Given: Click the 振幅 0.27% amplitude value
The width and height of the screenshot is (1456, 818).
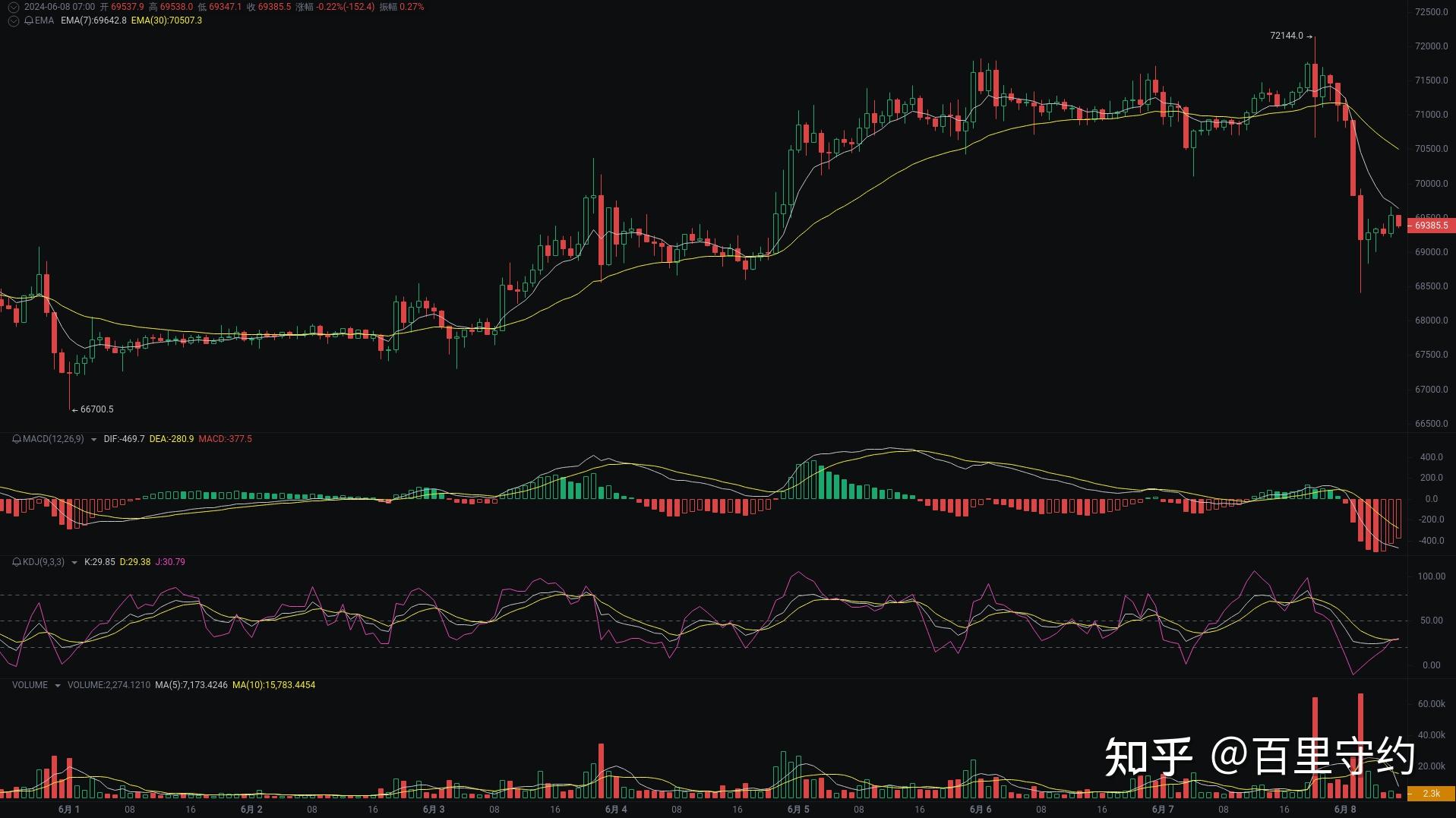Looking at the screenshot, I should coord(402,7).
